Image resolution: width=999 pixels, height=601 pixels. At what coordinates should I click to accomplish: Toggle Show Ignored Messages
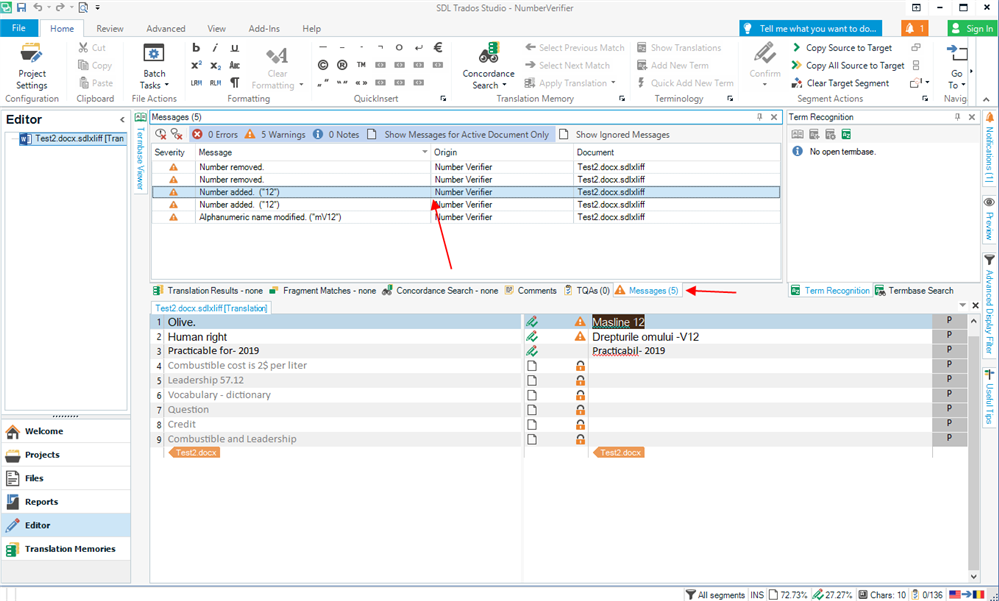point(614,134)
